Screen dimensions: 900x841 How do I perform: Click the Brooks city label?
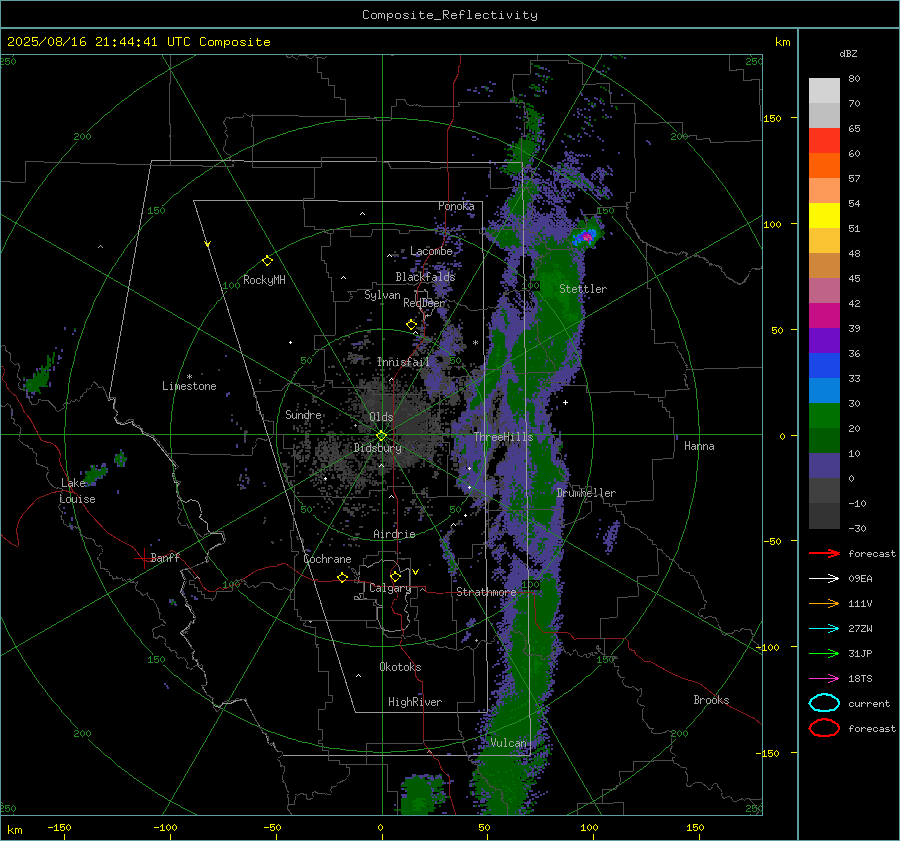coord(711,700)
